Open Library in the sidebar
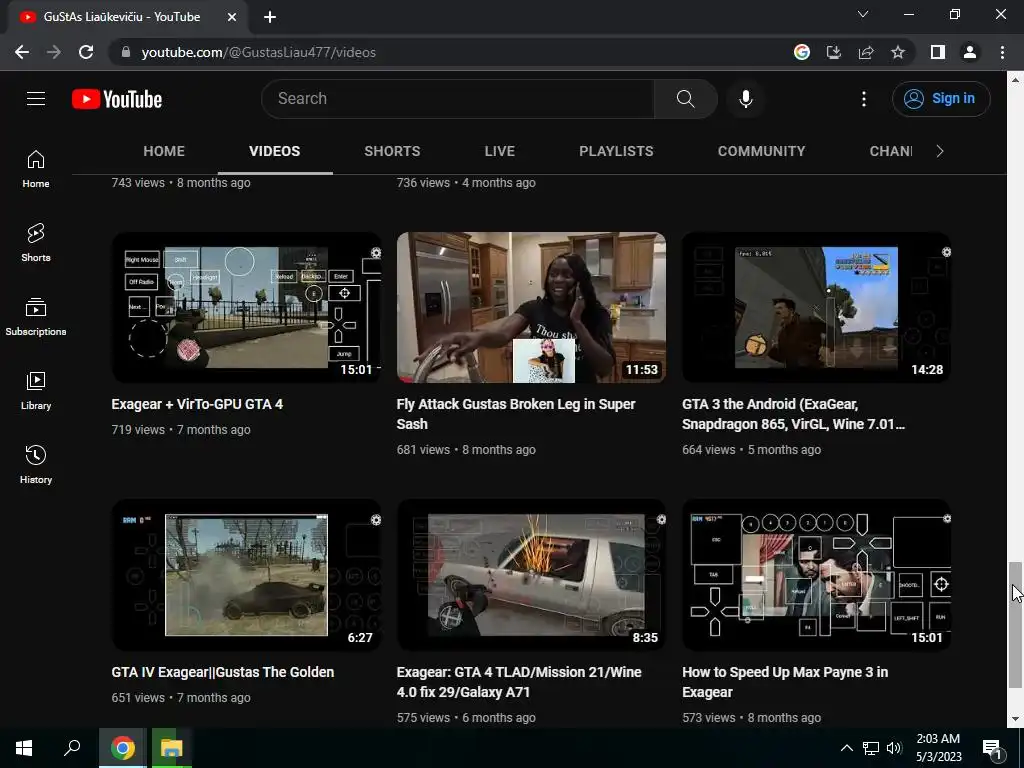The image size is (1024, 768). (x=36, y=391)
